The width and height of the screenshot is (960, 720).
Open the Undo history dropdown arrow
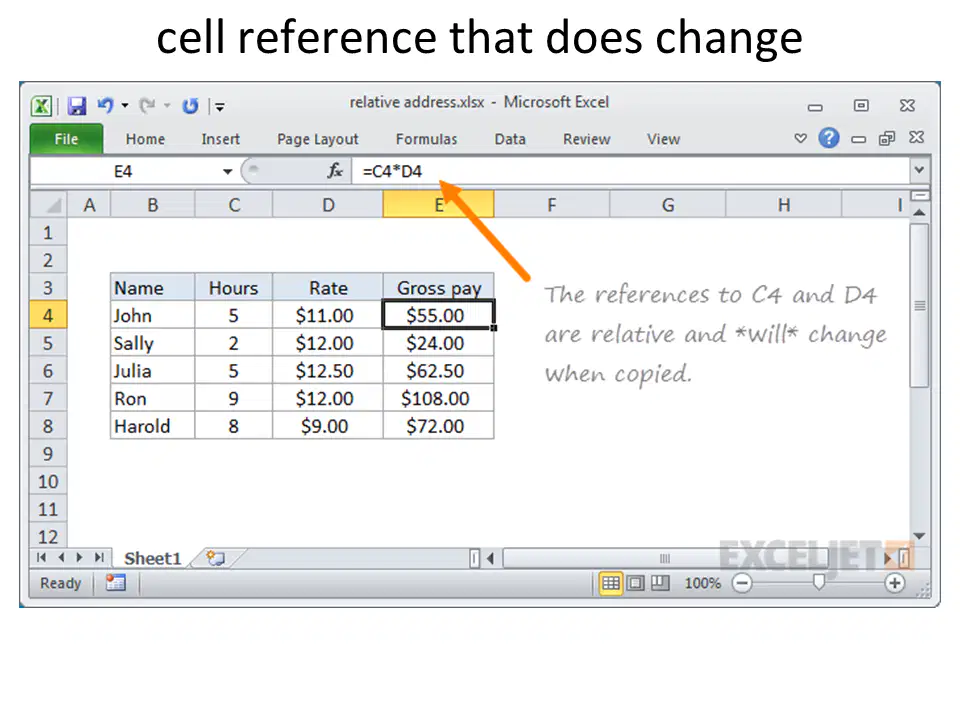point(125,106)
